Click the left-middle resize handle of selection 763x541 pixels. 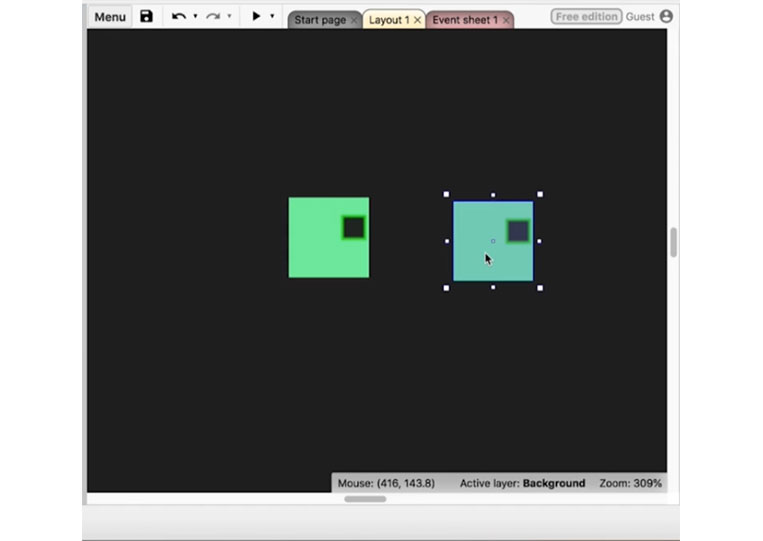point(447,241)
